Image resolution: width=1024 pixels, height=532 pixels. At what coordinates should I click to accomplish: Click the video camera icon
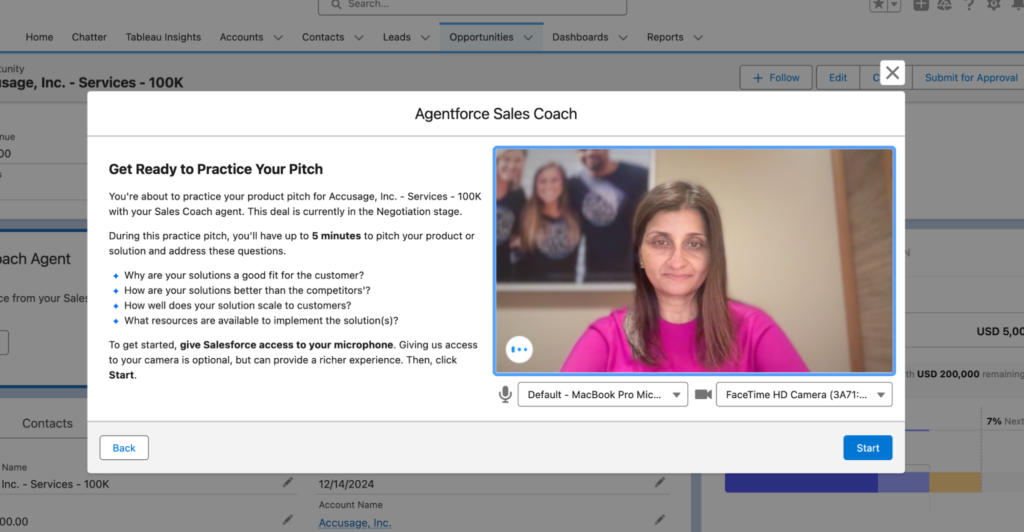[703, 394]
